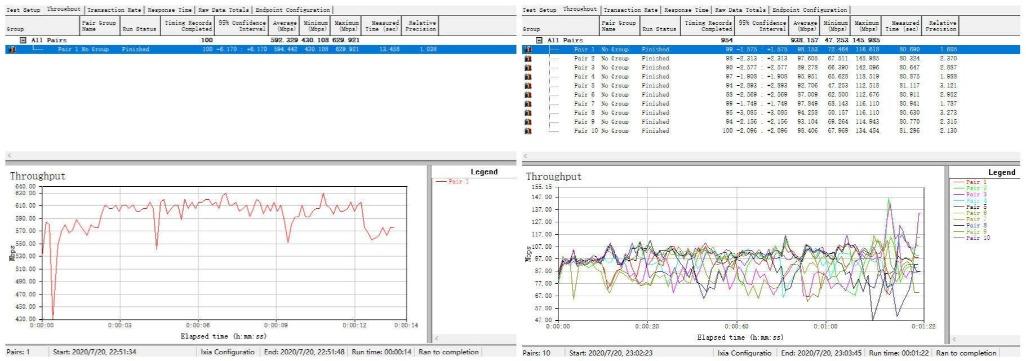Collapse All Pairs group in left window
The image size is (1026, 361).
pyautogui.click(x=23, y=41)
